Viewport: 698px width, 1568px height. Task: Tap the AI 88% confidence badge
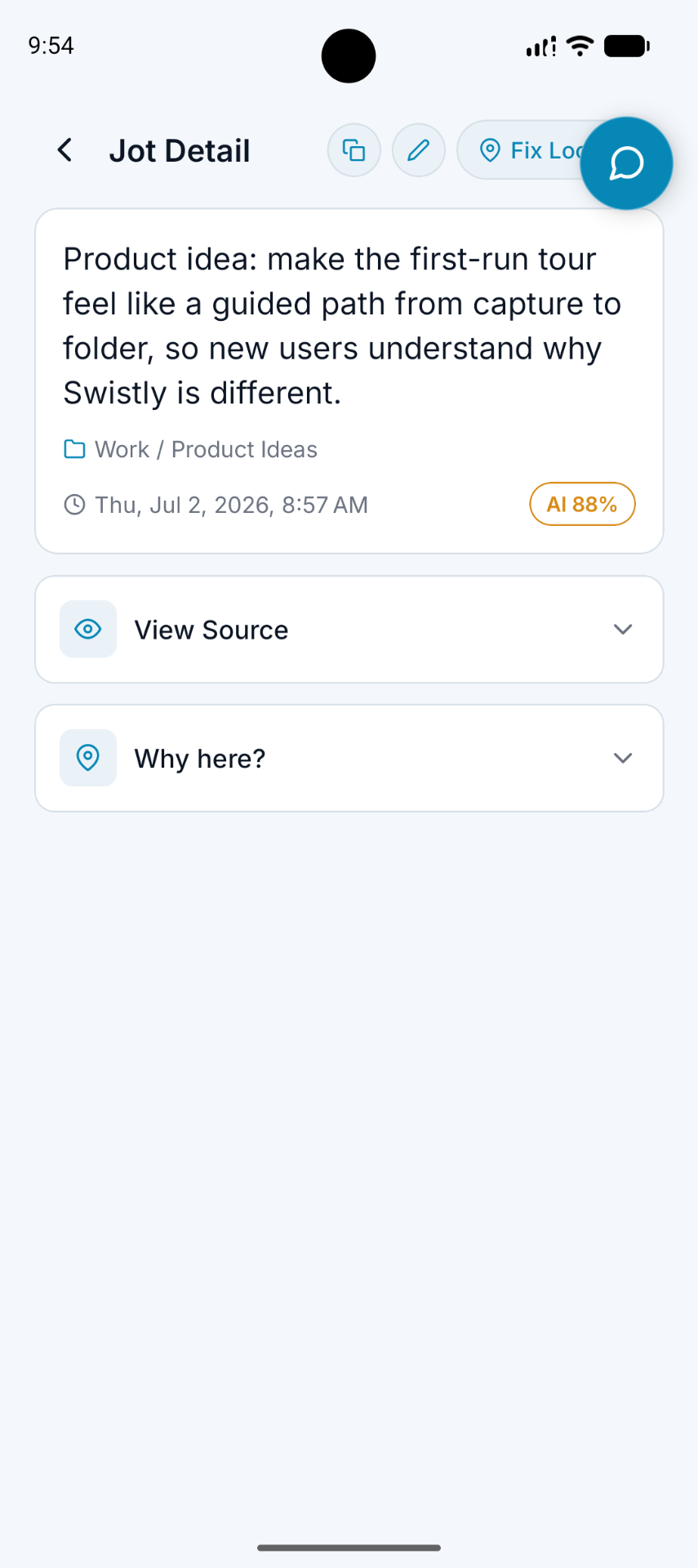(582, 504)
